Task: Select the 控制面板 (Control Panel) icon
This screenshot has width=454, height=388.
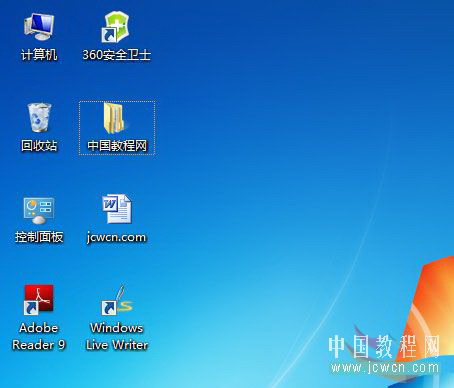Action: [39, 210]
